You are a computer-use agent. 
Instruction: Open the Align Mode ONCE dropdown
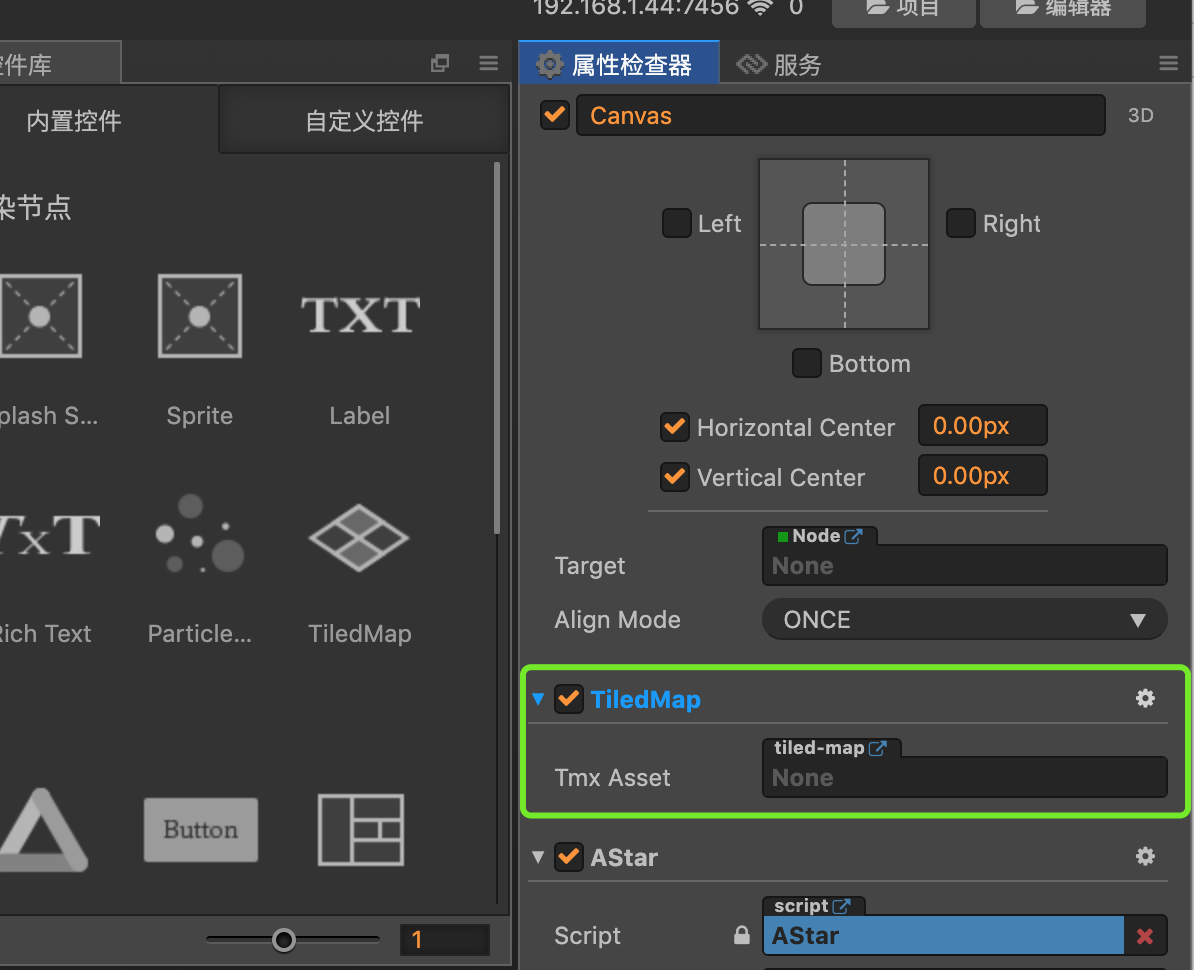coord(964,620)
